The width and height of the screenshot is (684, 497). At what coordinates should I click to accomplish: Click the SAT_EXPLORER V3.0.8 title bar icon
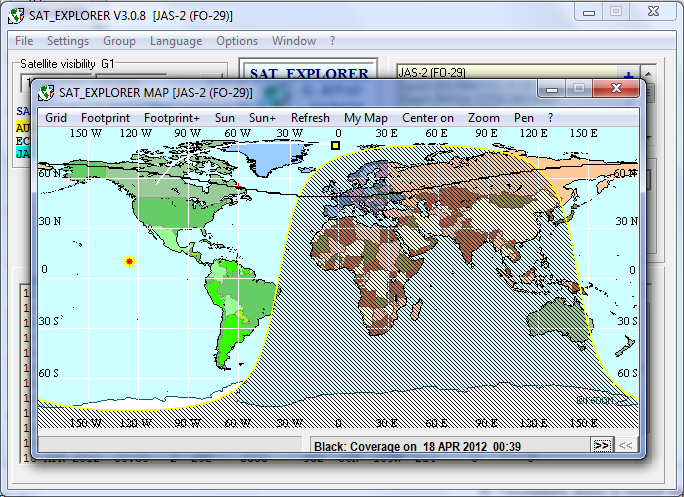16,16
